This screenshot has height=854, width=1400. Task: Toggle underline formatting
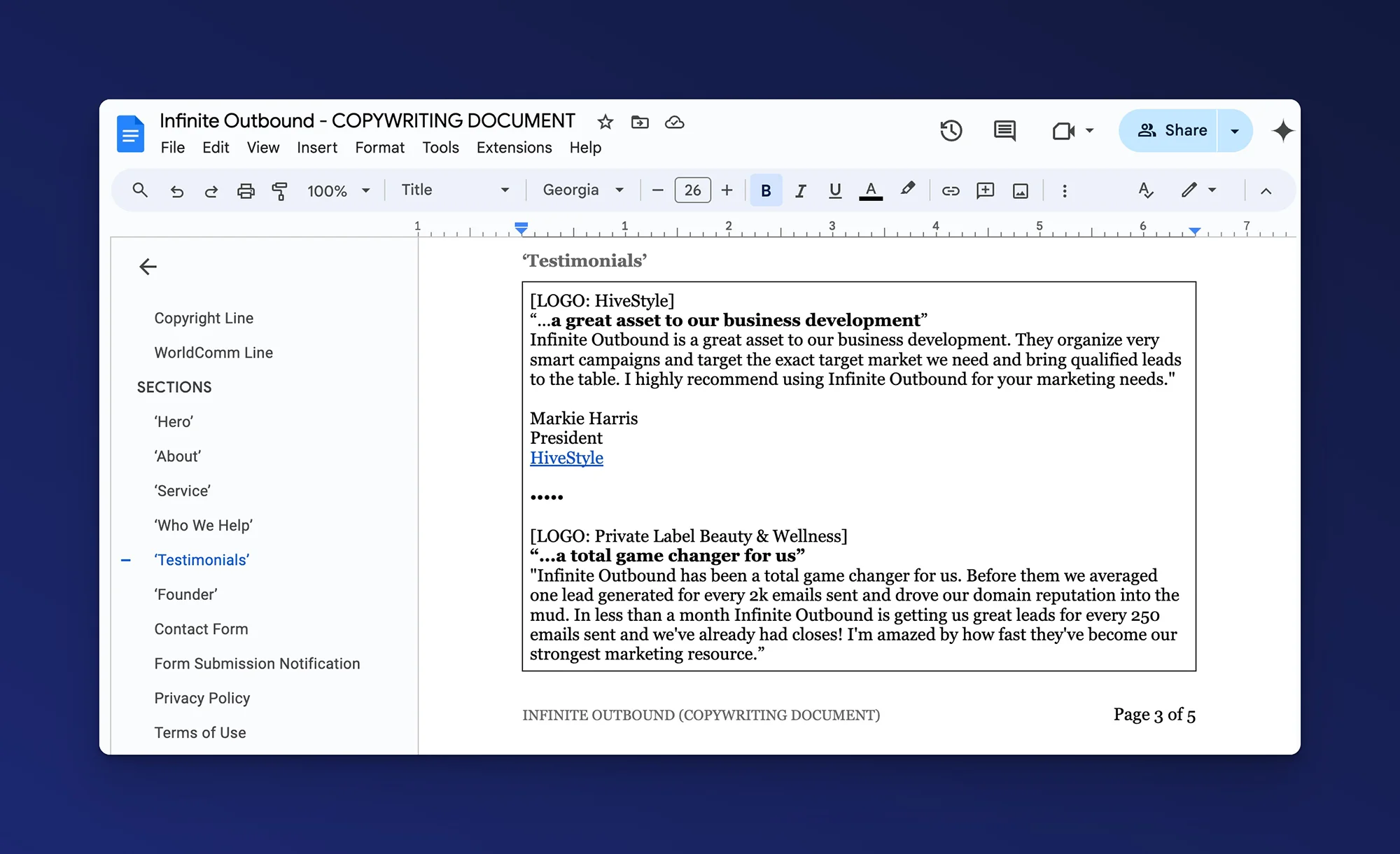point(834,190)
